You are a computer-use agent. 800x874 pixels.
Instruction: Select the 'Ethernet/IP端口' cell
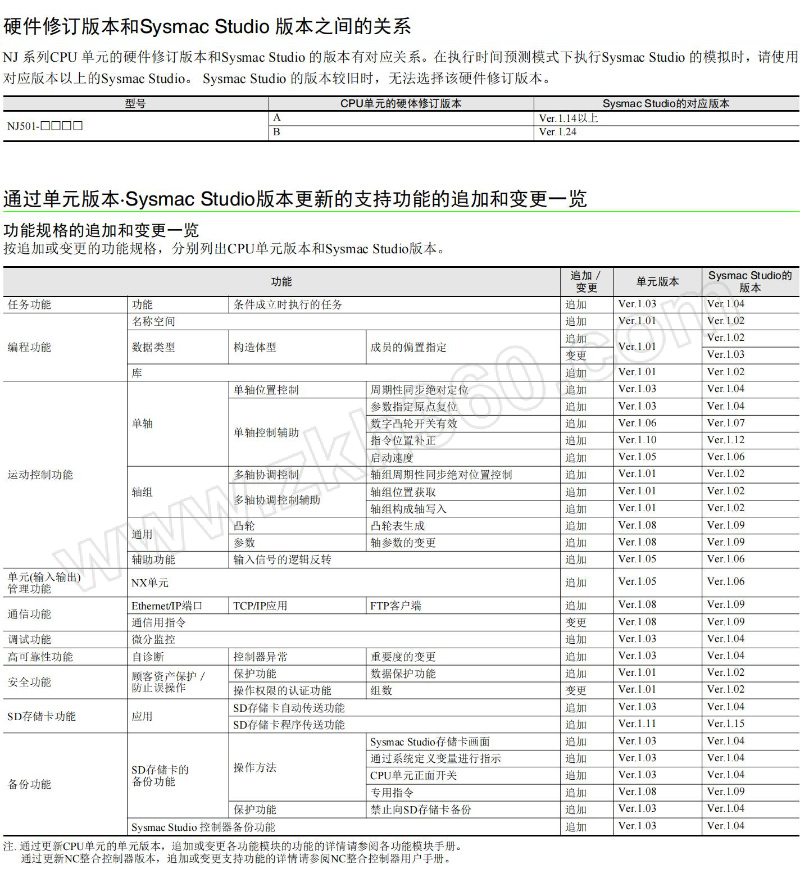[x=167, y=606]
